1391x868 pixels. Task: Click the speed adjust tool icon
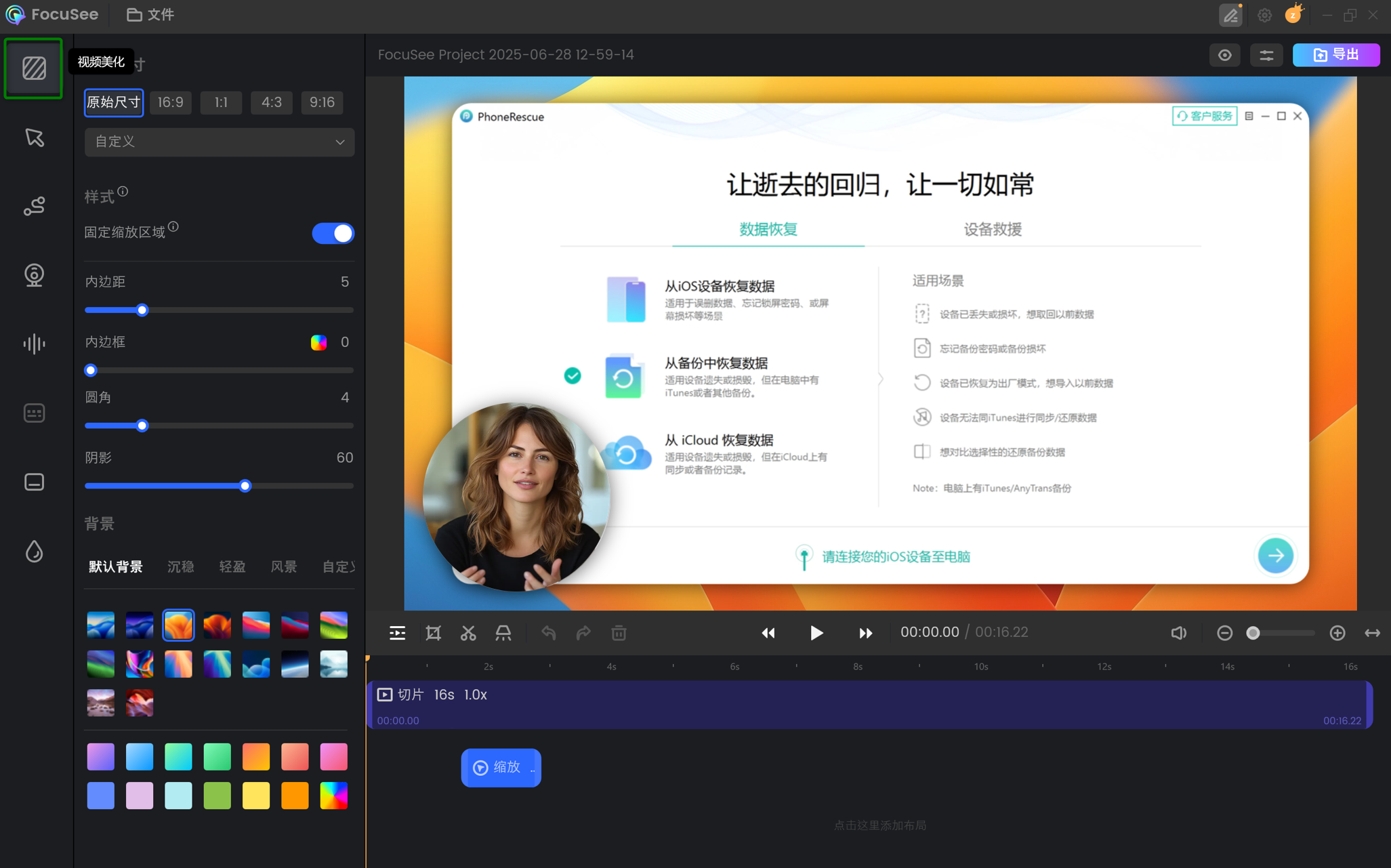tap(503, 633)
